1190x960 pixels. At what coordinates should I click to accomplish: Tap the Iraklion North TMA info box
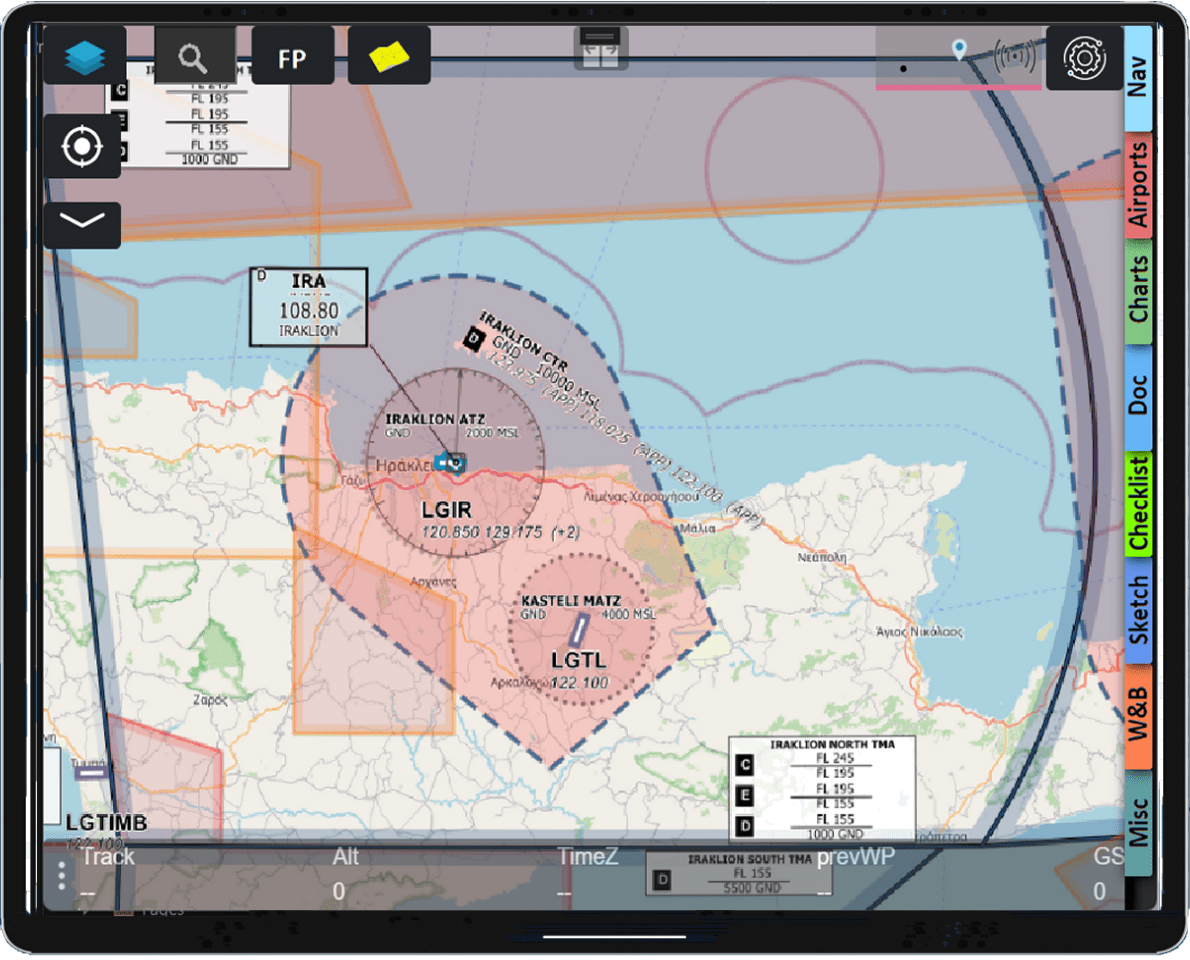click(x=821, y=789)
